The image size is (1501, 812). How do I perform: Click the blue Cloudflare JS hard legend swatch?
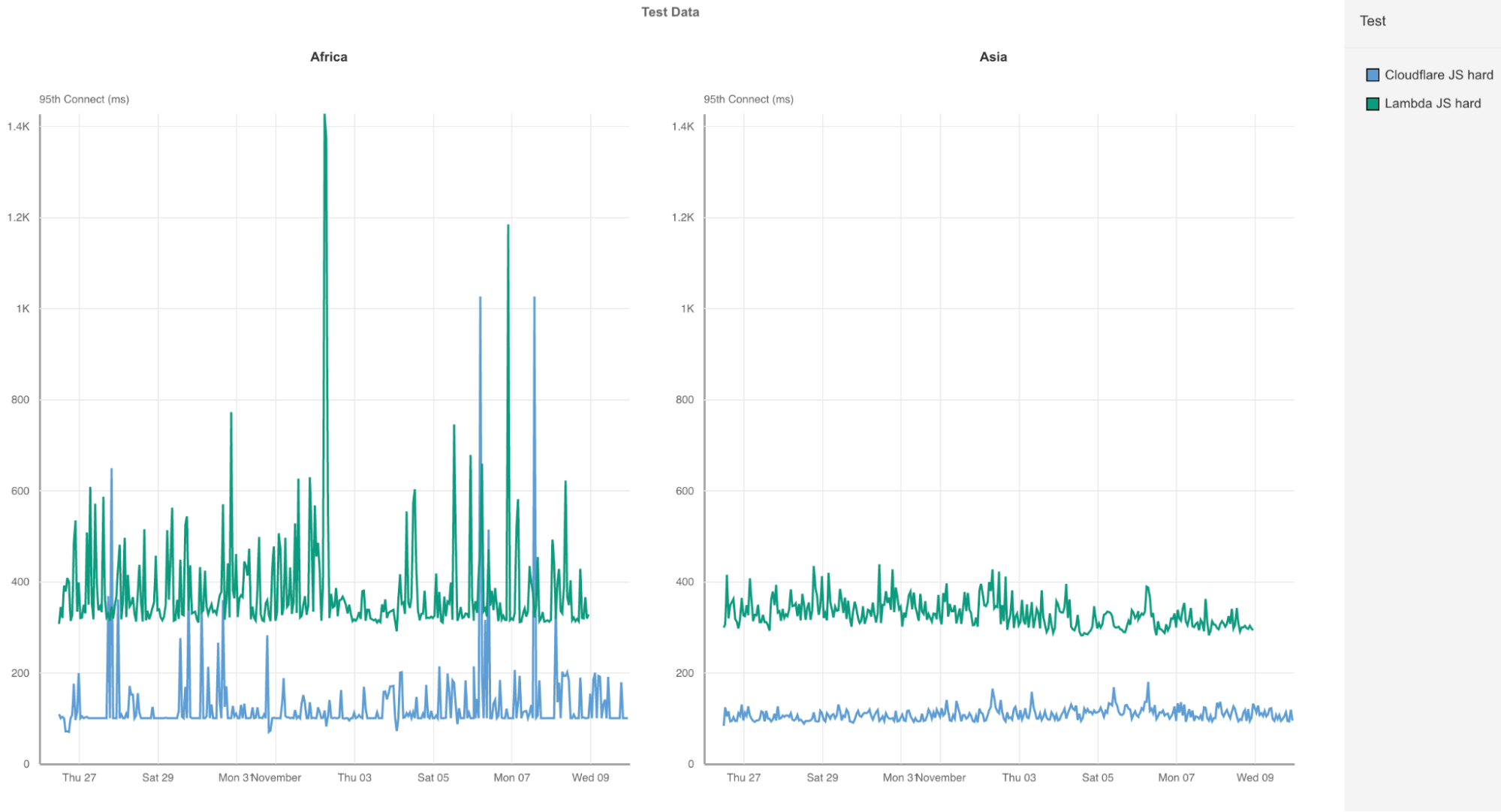tap(1373, 75)
